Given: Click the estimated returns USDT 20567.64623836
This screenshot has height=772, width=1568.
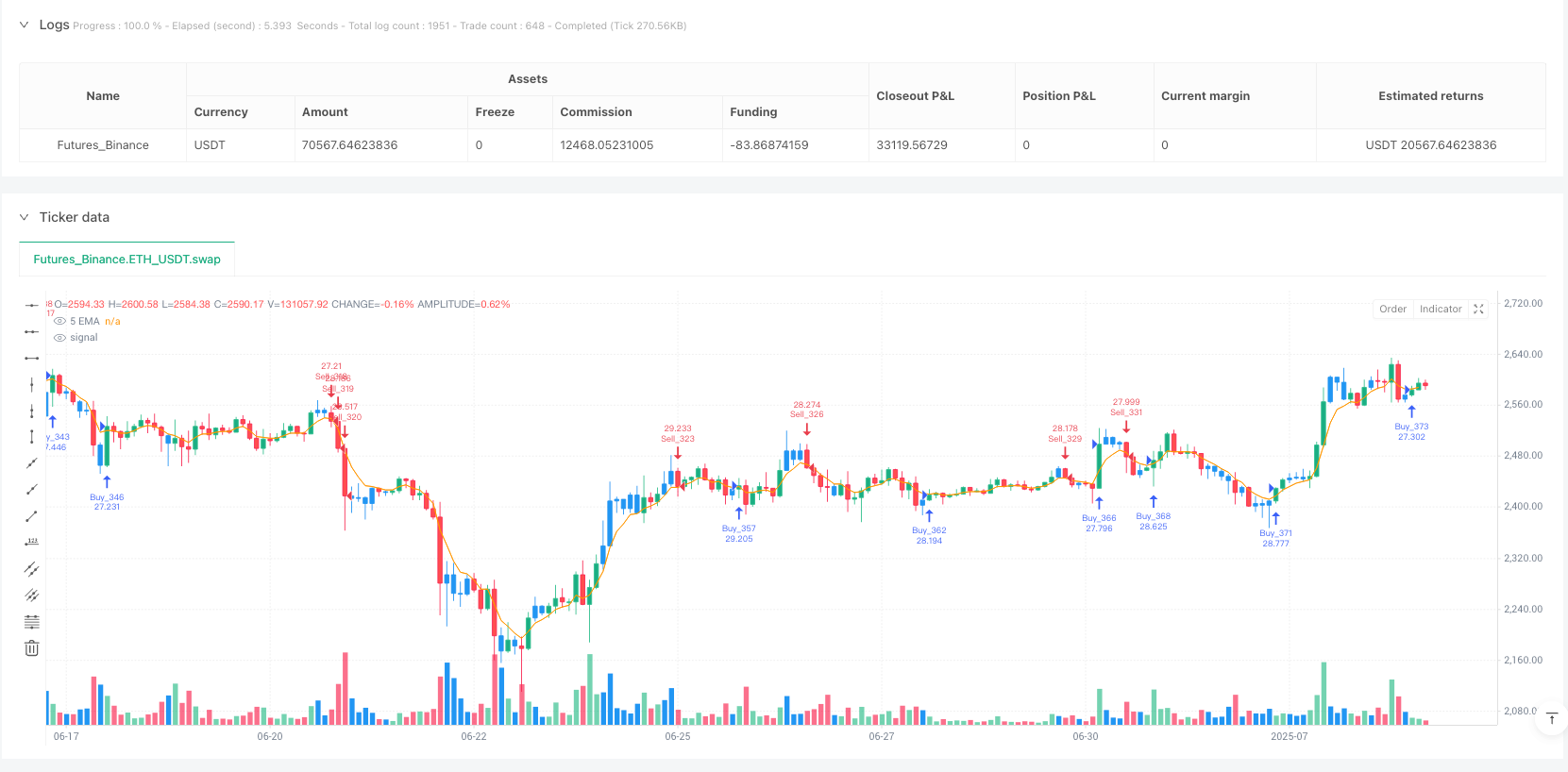Looking at the screenshot, I should tap(1431, 145).
